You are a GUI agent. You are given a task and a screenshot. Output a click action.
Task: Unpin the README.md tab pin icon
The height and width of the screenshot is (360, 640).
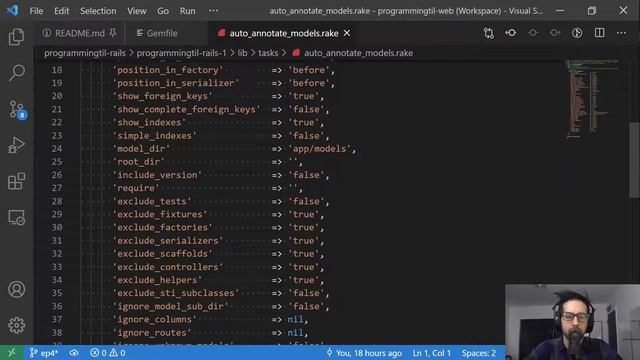pos(113,33)
